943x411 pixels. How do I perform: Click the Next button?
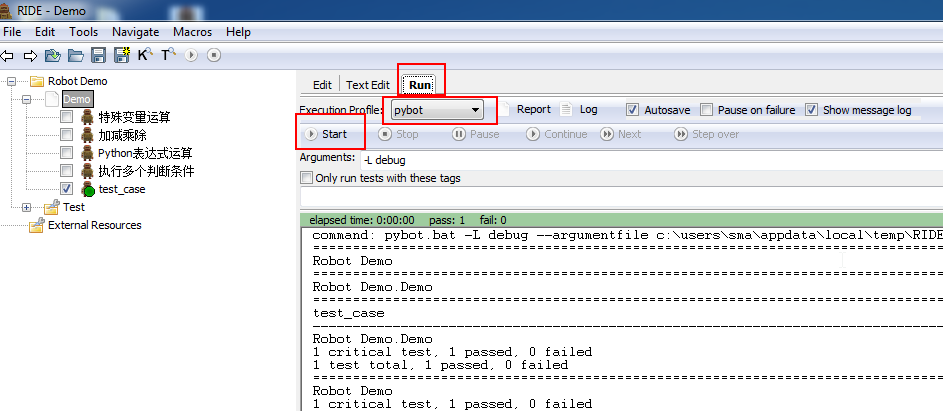[x=621, y=134]
